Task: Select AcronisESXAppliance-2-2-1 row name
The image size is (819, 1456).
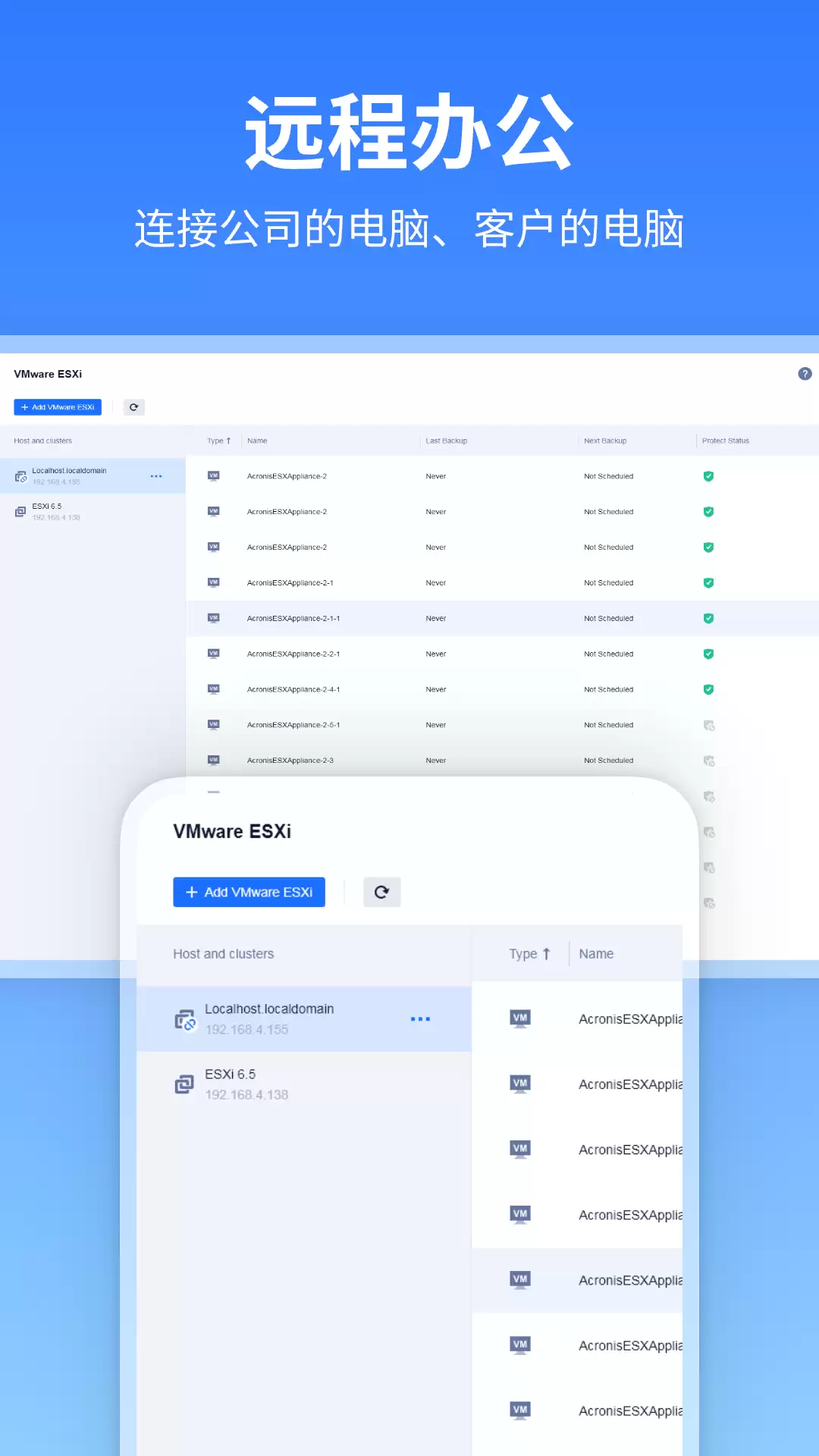Action: [293, 654]
